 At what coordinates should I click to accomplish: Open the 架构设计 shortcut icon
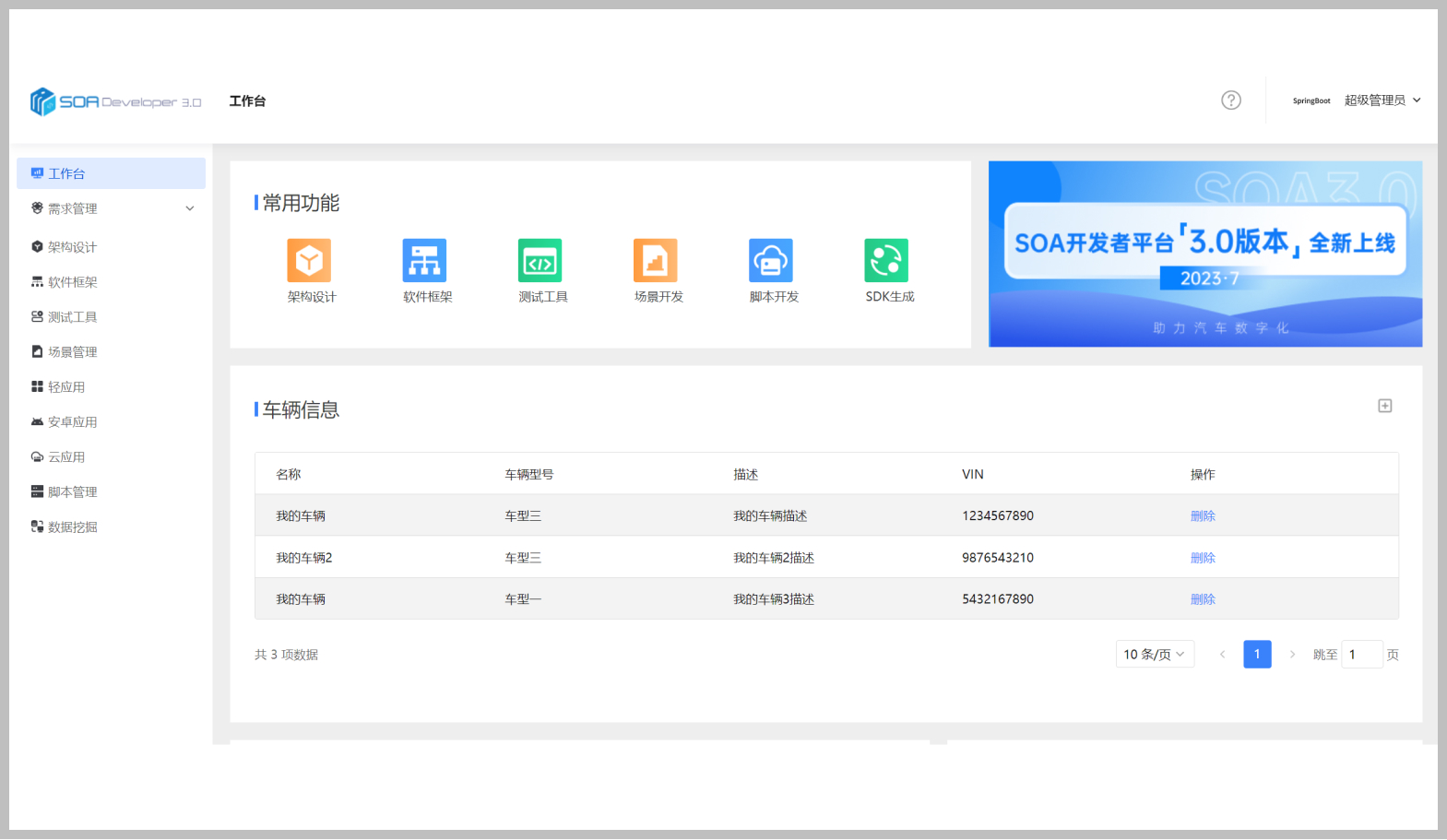click(x=309, y=261)
